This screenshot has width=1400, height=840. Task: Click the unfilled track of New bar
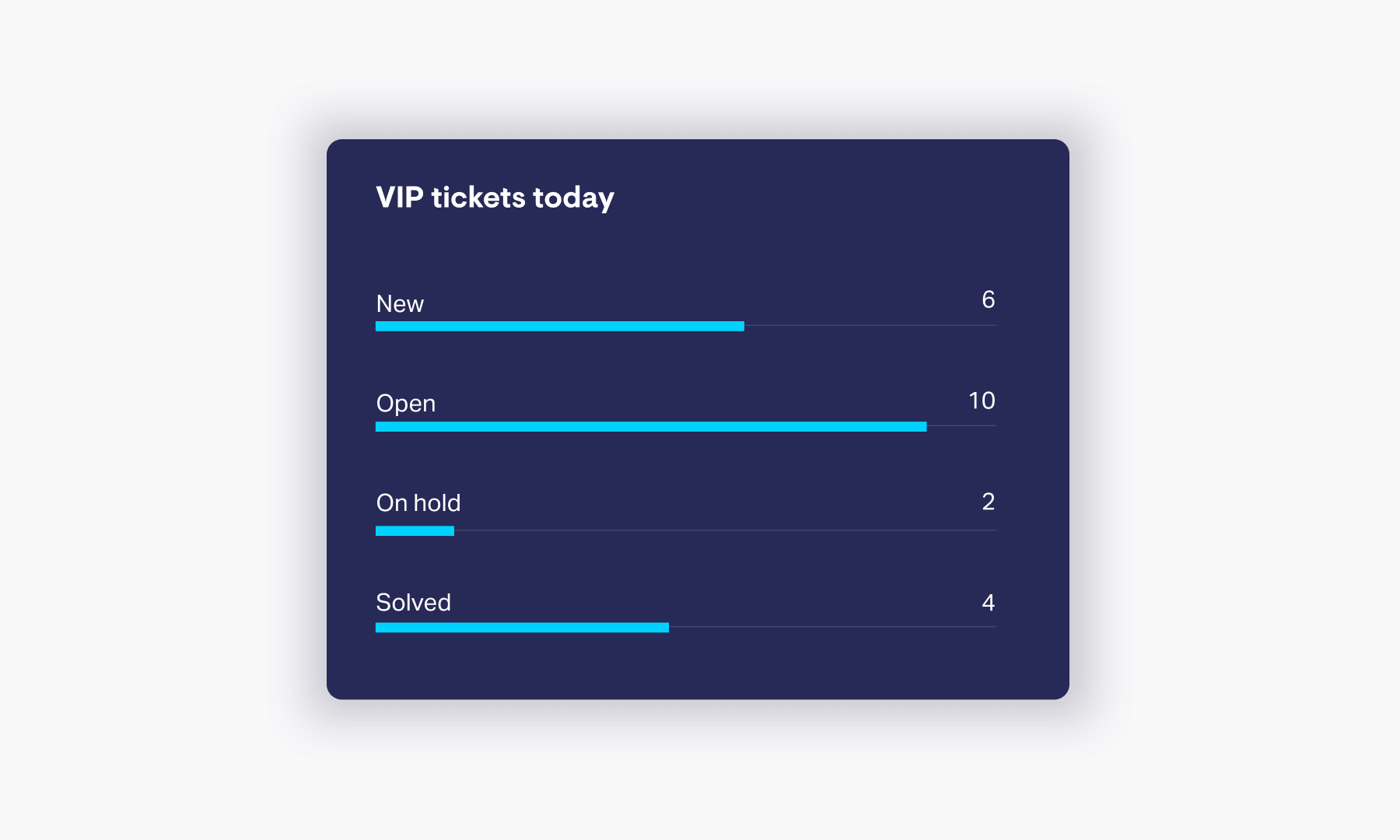pos(870,325)
